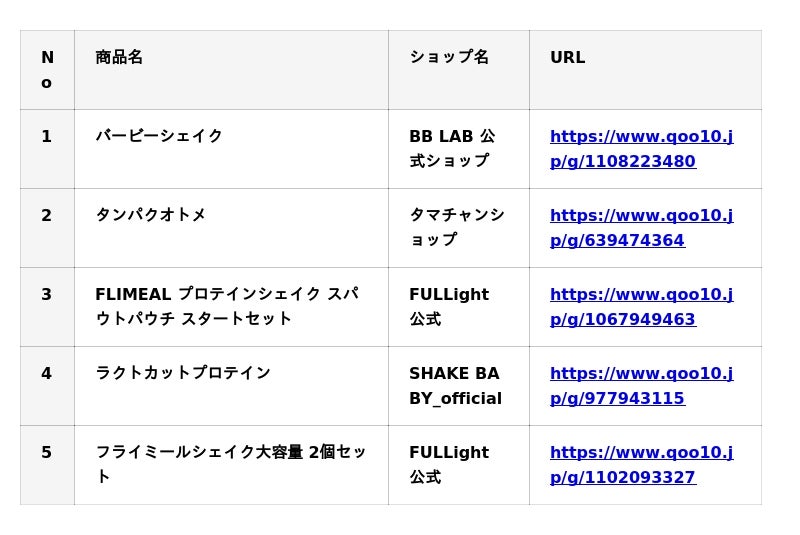The height and width of the screenshot is (535, 800).
Task: Click the FULLight 公式 shop cell in row 3
Action: [449, 306]
